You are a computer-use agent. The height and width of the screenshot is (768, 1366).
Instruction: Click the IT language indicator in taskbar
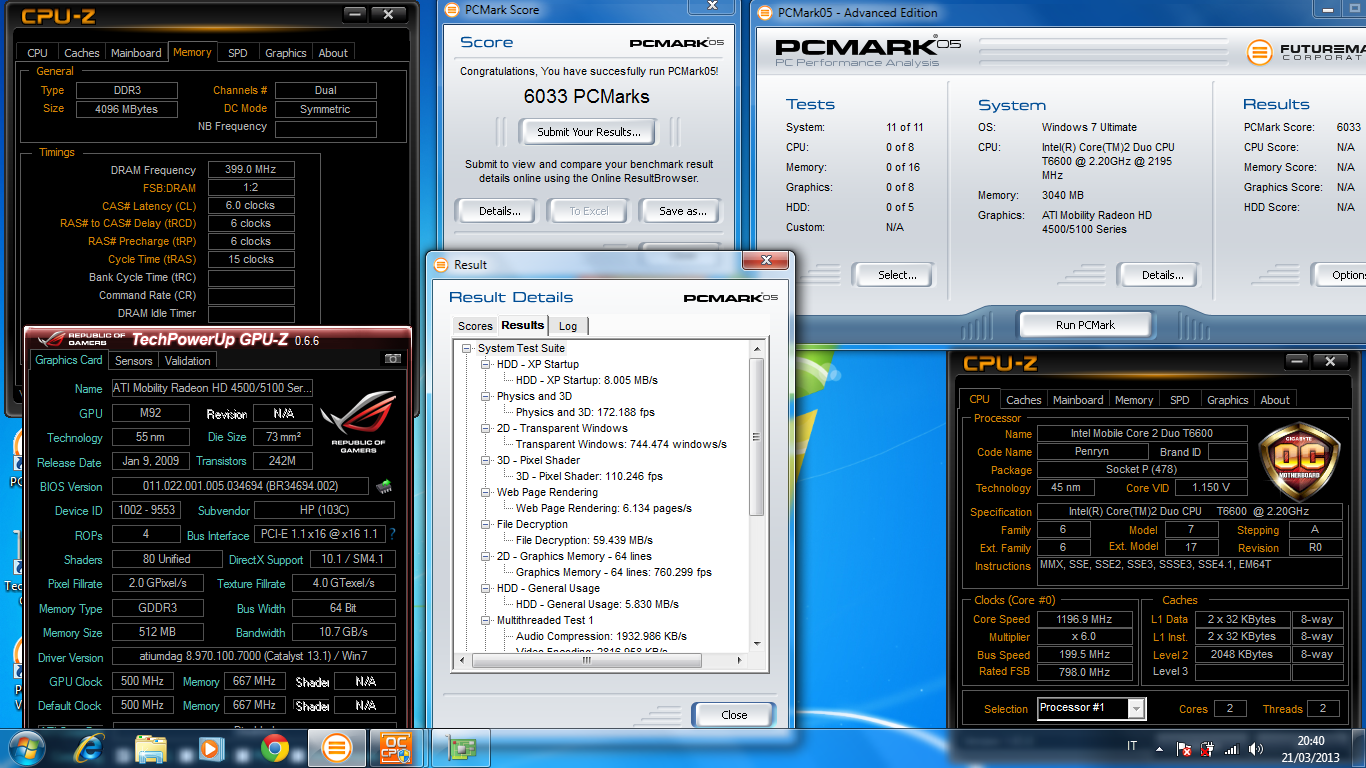[1132, 746]
